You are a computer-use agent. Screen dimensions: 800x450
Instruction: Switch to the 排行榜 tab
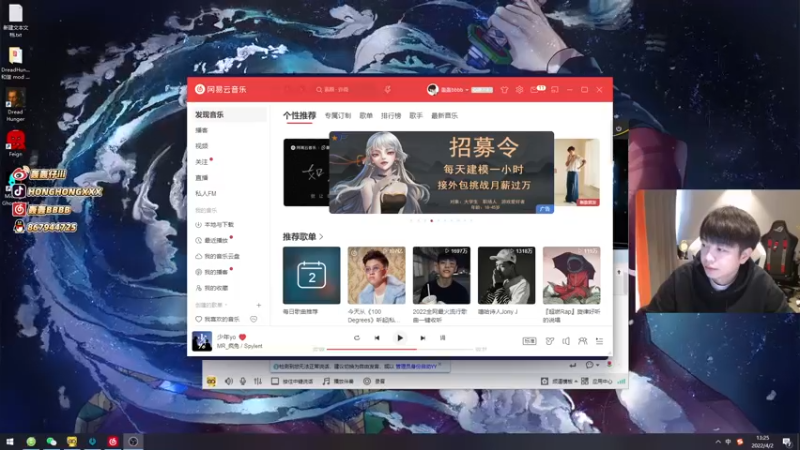pos(391,116)
